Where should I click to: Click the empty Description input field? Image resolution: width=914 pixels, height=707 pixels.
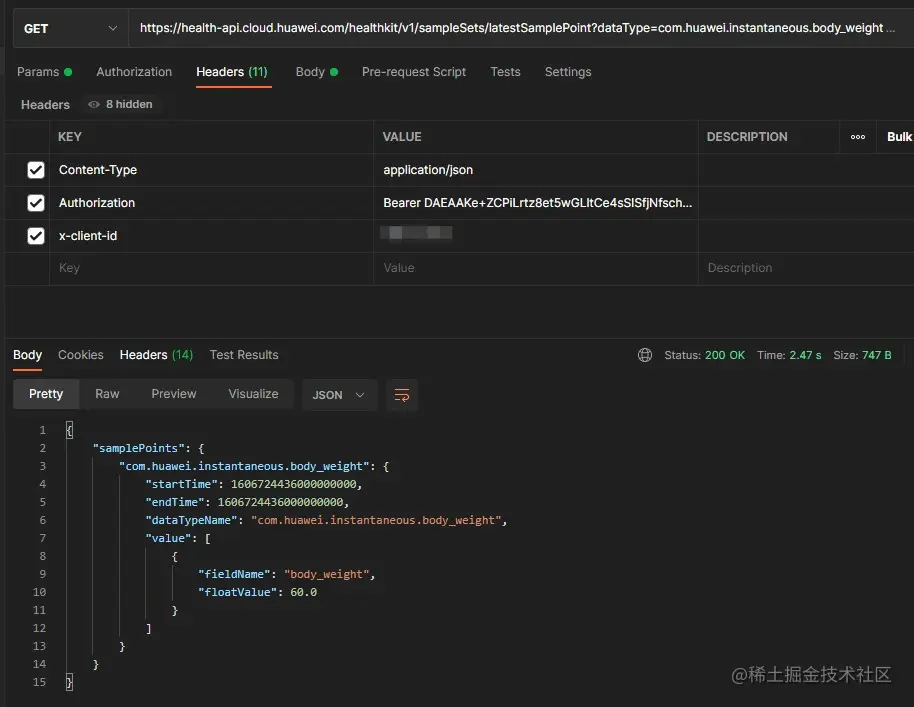click(x=807, y=268)
